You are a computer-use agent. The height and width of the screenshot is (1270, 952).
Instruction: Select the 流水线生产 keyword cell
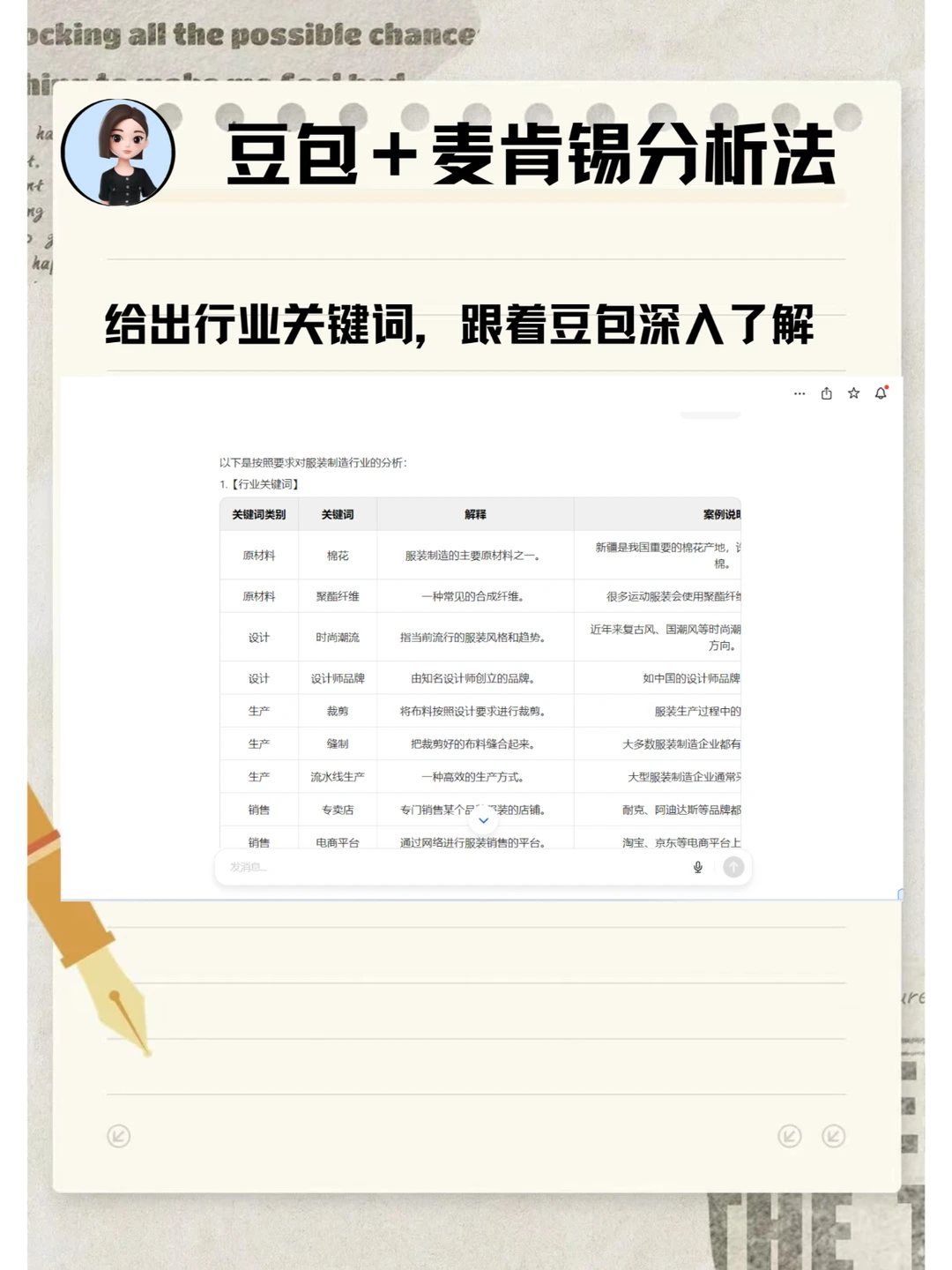coord(338,777)
